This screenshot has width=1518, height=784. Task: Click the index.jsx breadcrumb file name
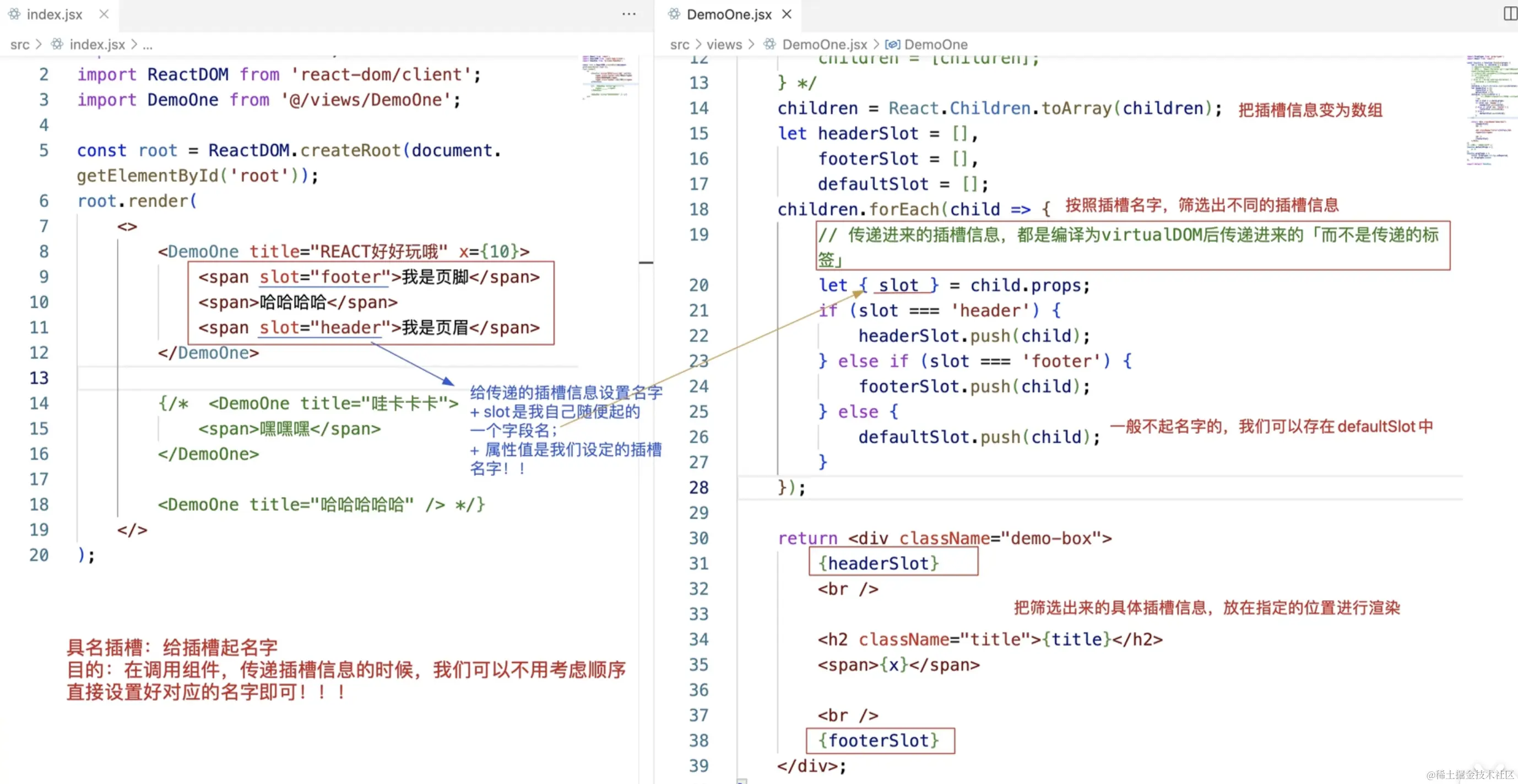97,44
